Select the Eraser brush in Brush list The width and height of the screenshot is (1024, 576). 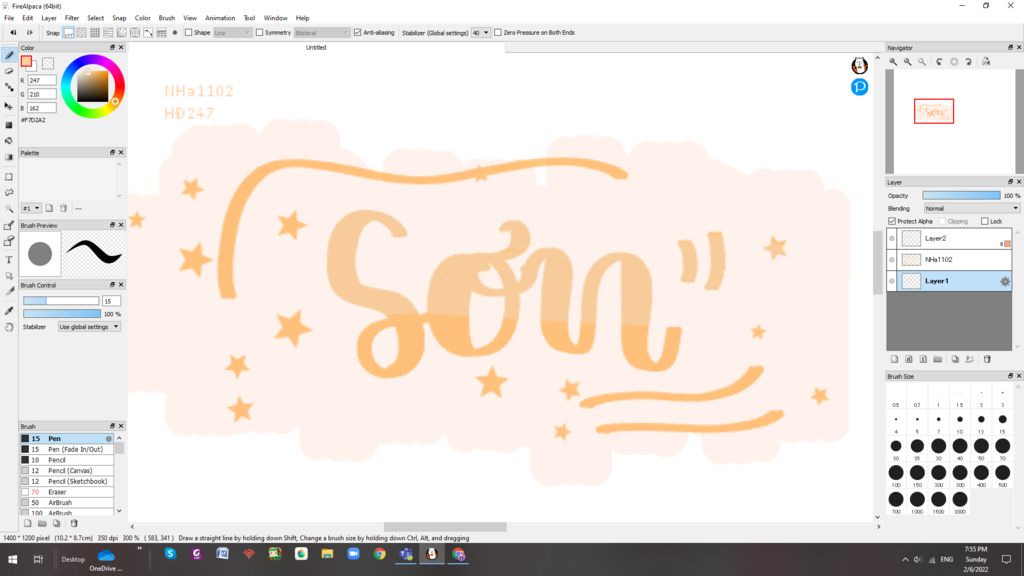coord(67,492)
